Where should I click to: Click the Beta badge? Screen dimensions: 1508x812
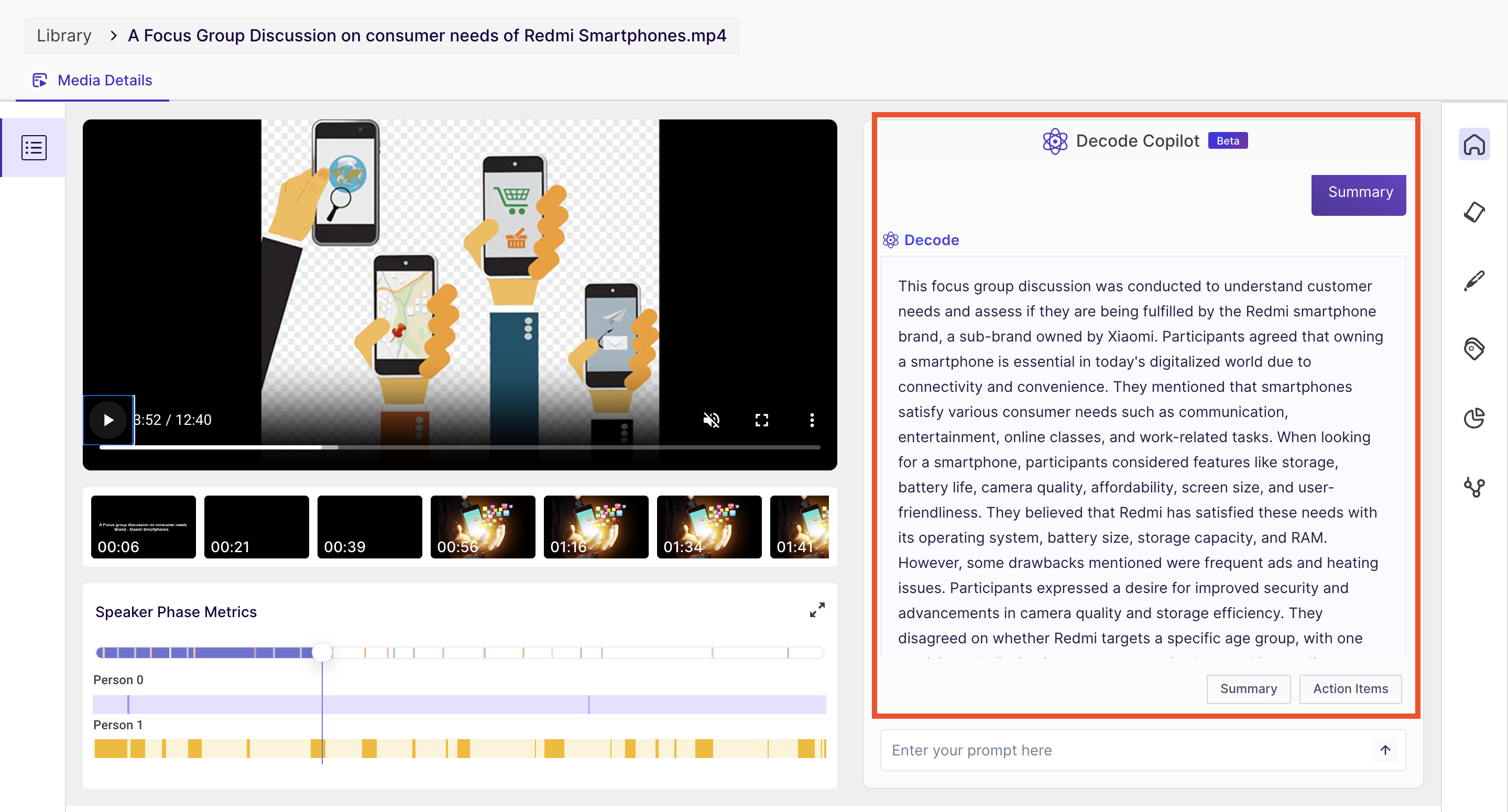click(1228, 141)
